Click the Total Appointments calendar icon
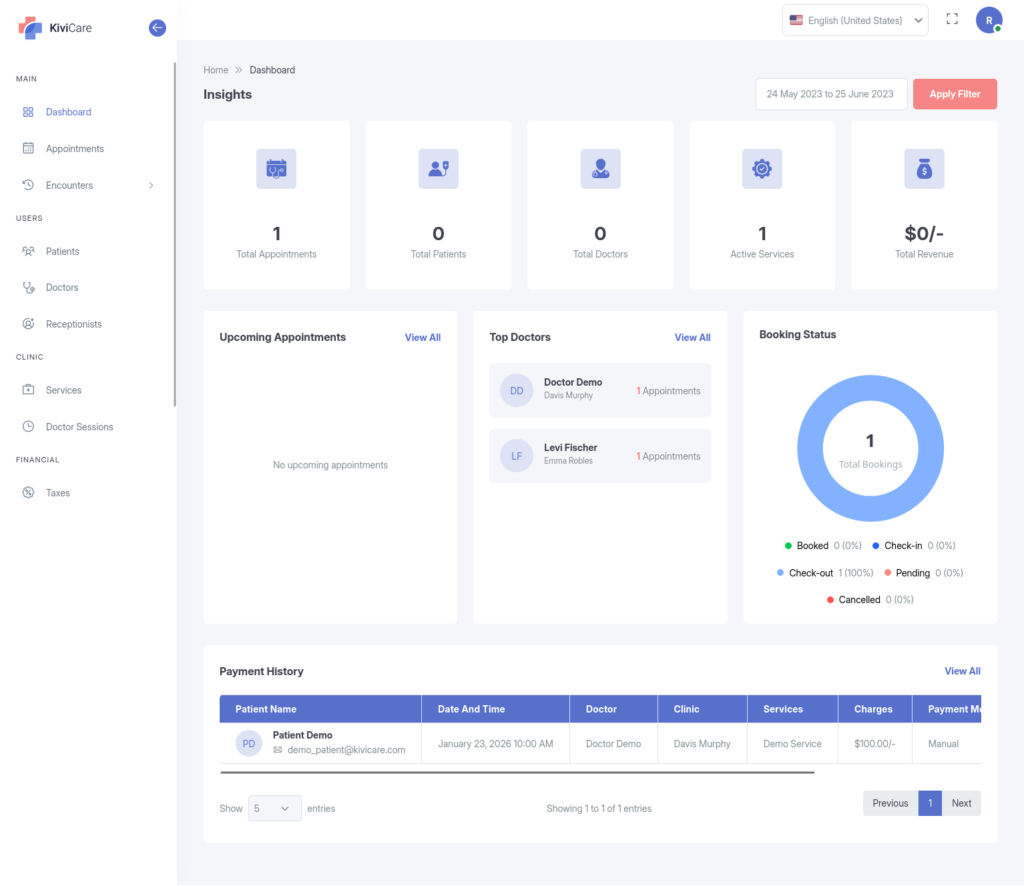This screenshot has height=886, width=1024. tap(276, 169)
